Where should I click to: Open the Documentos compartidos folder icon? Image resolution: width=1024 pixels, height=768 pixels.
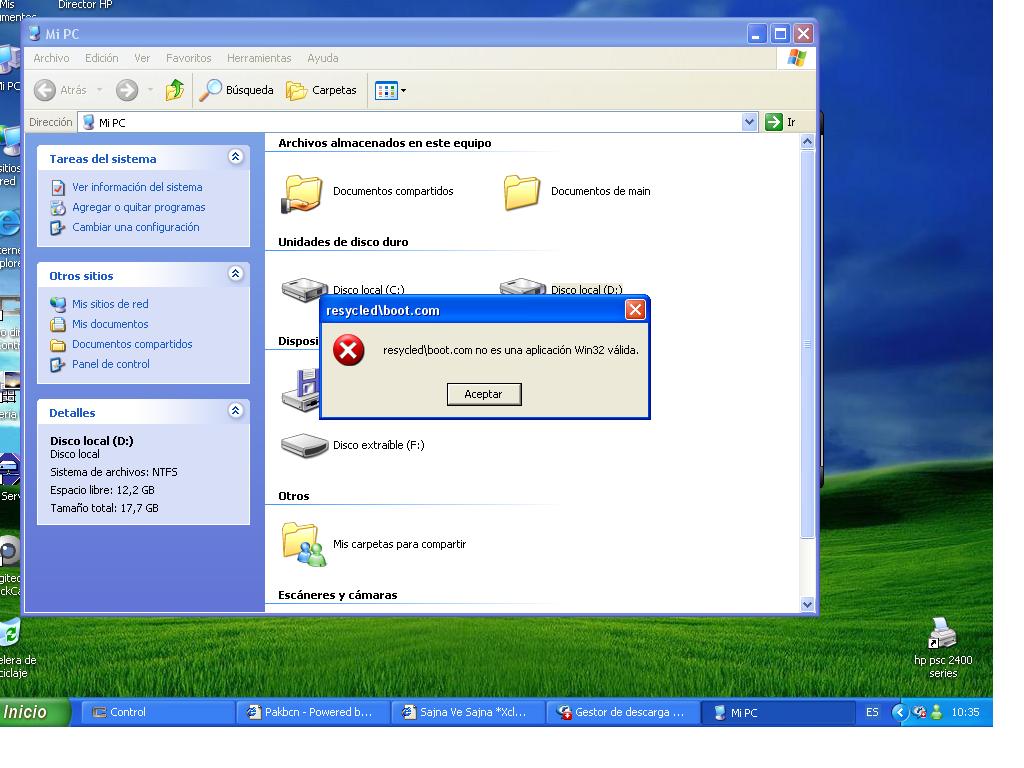[x=301, y=192]
